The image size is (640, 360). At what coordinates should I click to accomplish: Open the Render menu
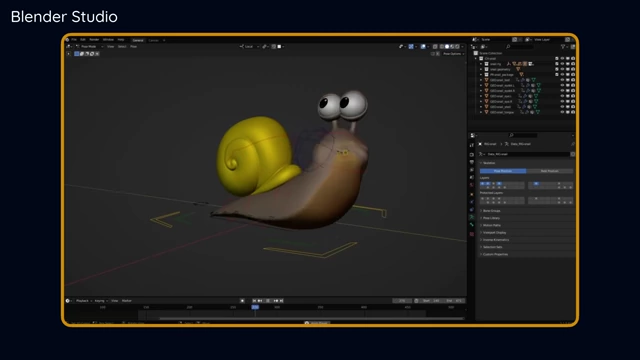click(94, 40)
